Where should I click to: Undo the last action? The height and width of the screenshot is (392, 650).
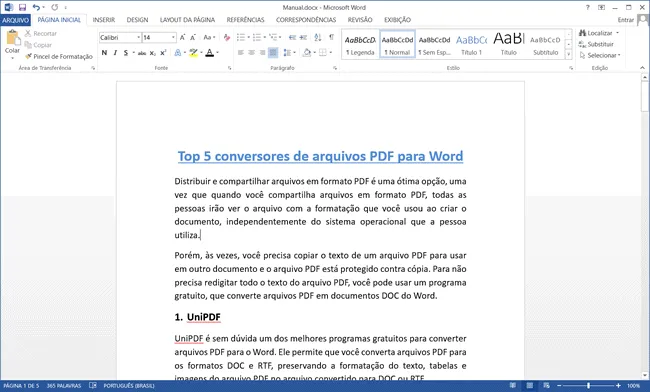(x=36, y=7)
